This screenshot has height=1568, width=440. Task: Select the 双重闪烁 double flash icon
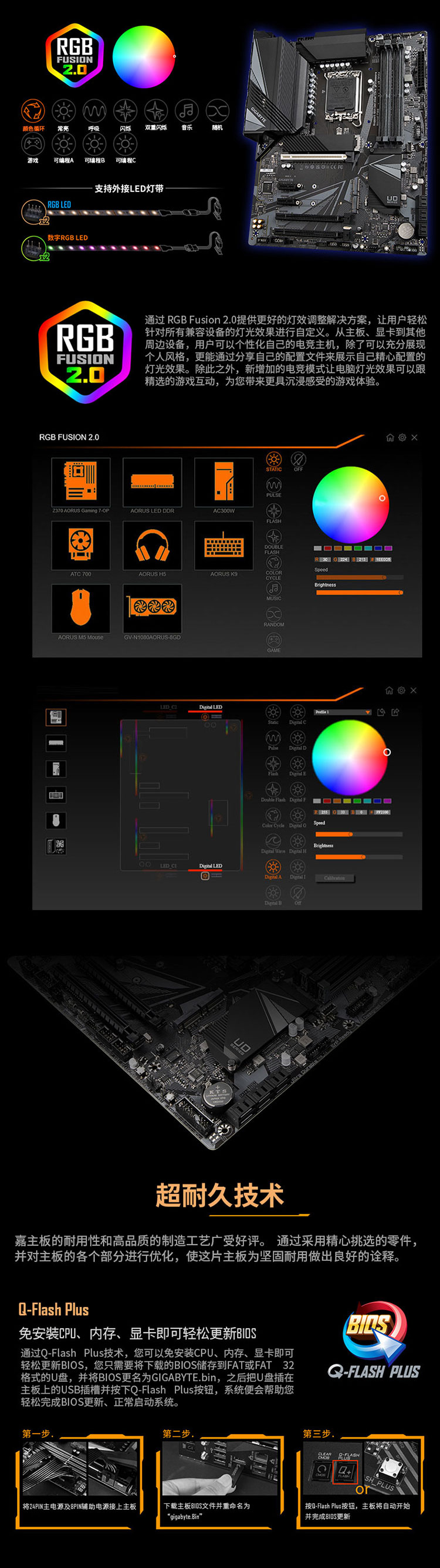(156, 112)
